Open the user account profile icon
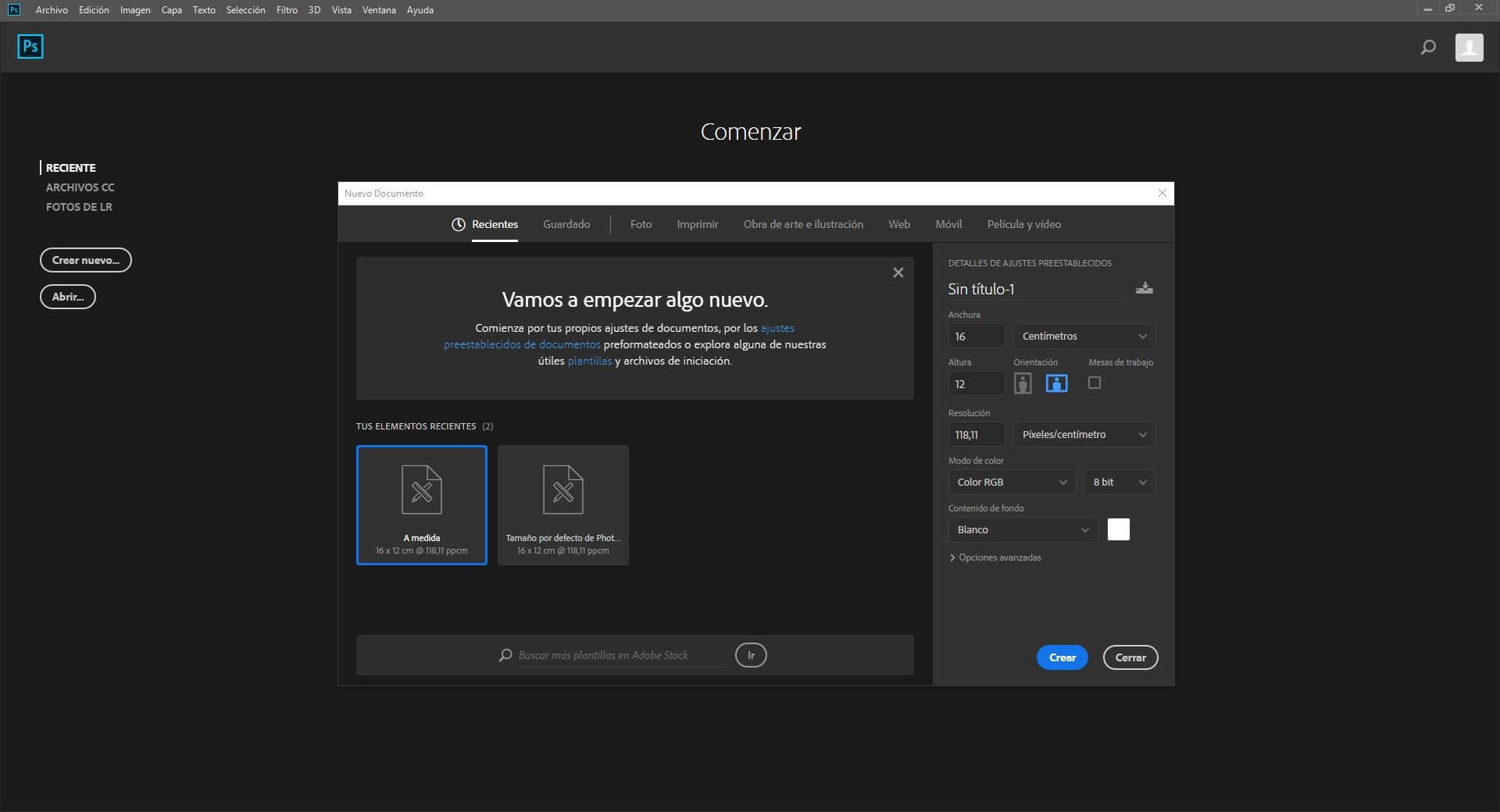This screenshot has height=812, width=1500. (1469, 48)
